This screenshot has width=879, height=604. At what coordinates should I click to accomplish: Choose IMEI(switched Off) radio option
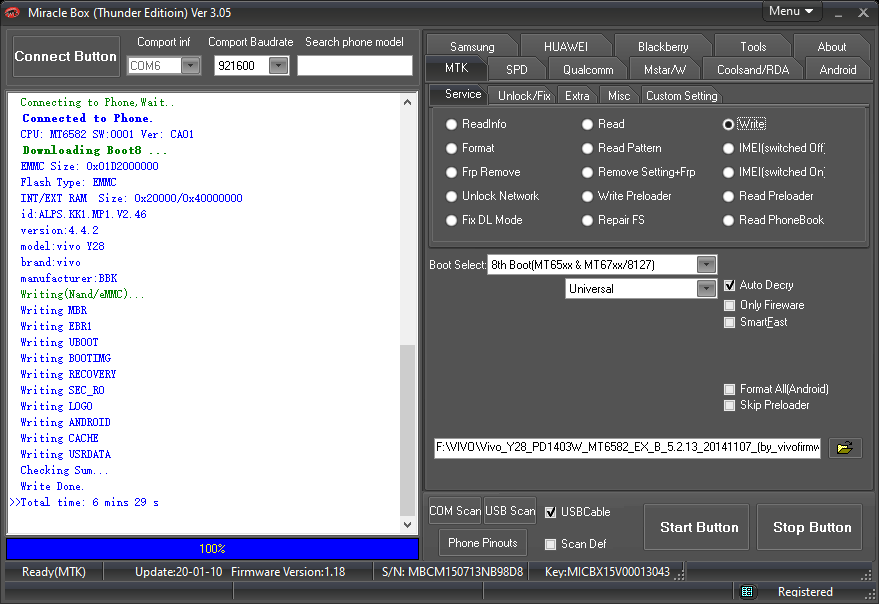click(728, 148)
